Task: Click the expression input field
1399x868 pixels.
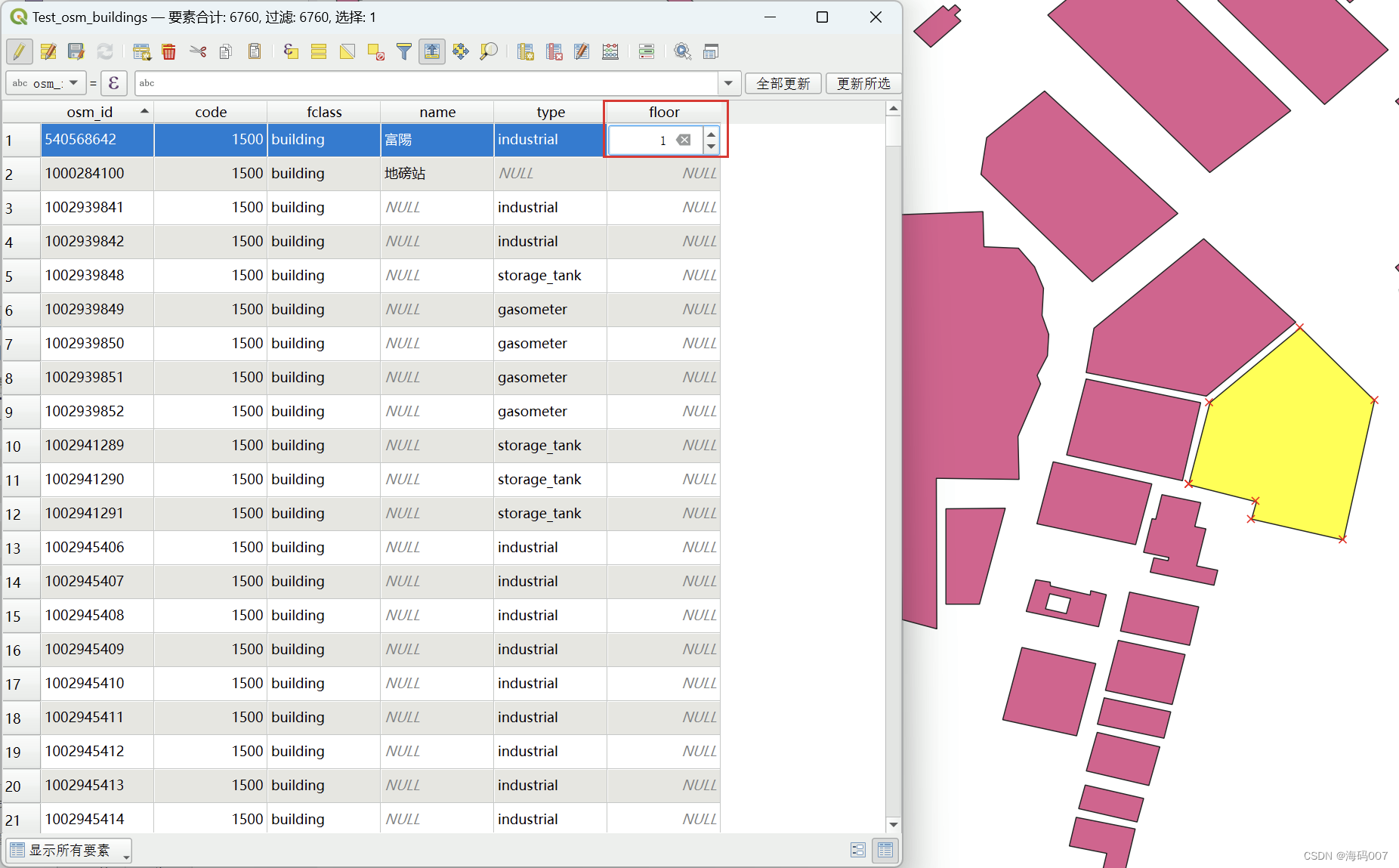Action: (x=427, y=83)
